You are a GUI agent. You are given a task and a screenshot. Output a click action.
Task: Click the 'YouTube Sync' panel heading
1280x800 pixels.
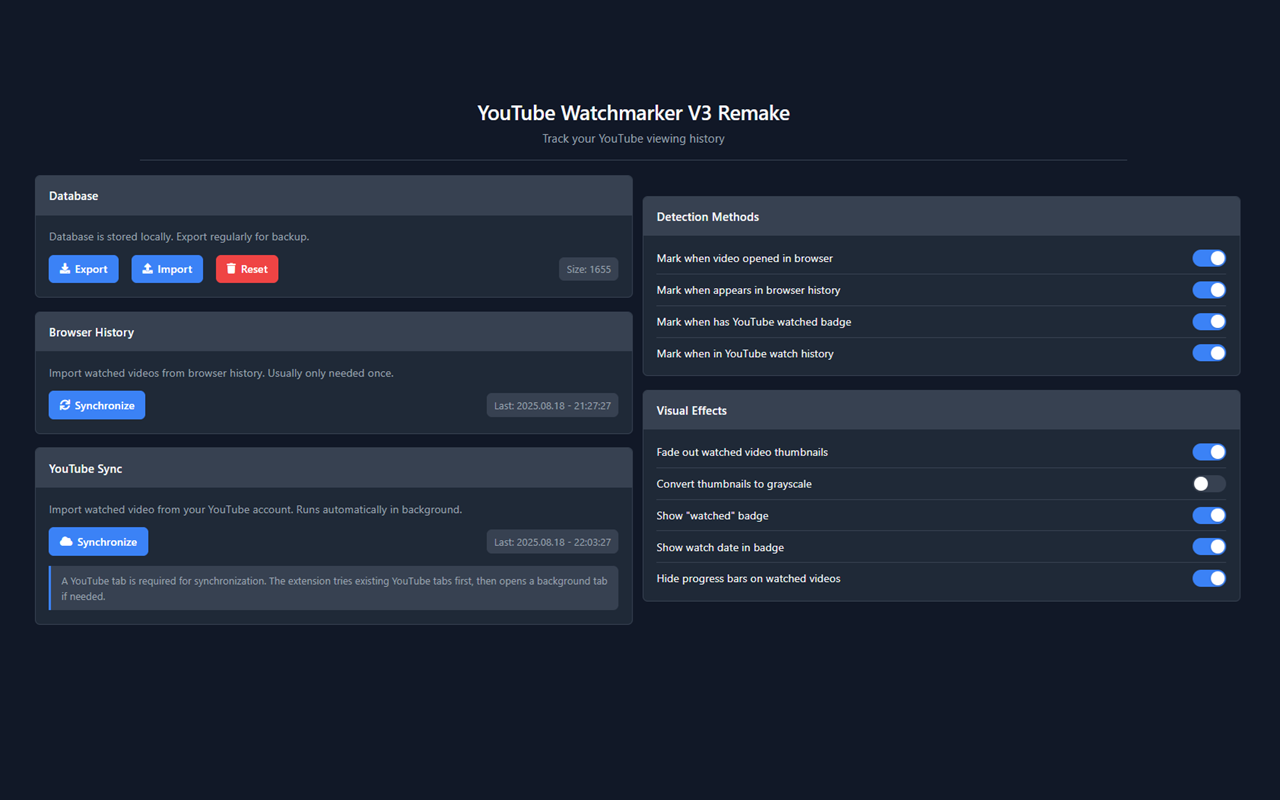point(86,468)
